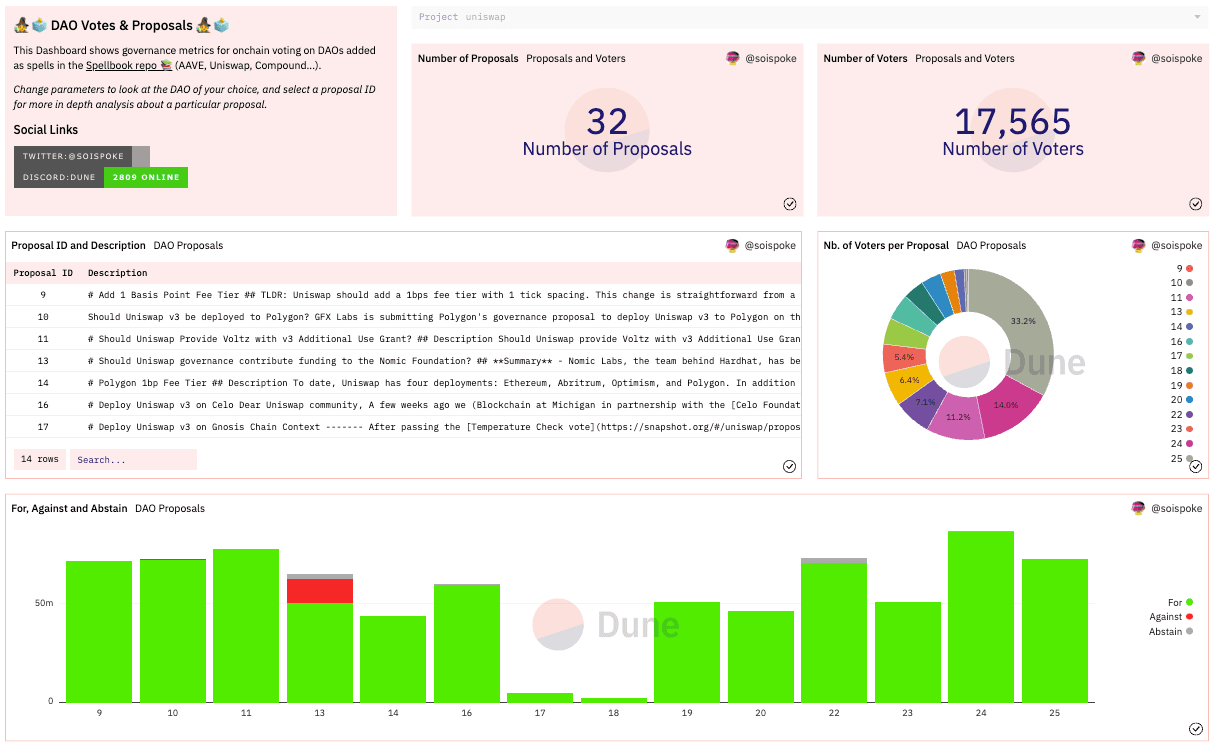Click the Search field under the proposals table
1214x746 pixels.
[x=133, y=460]
